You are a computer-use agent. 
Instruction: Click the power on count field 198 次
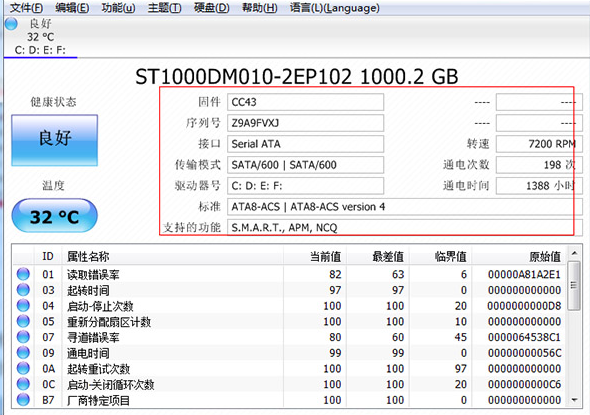tap(539, 165)
